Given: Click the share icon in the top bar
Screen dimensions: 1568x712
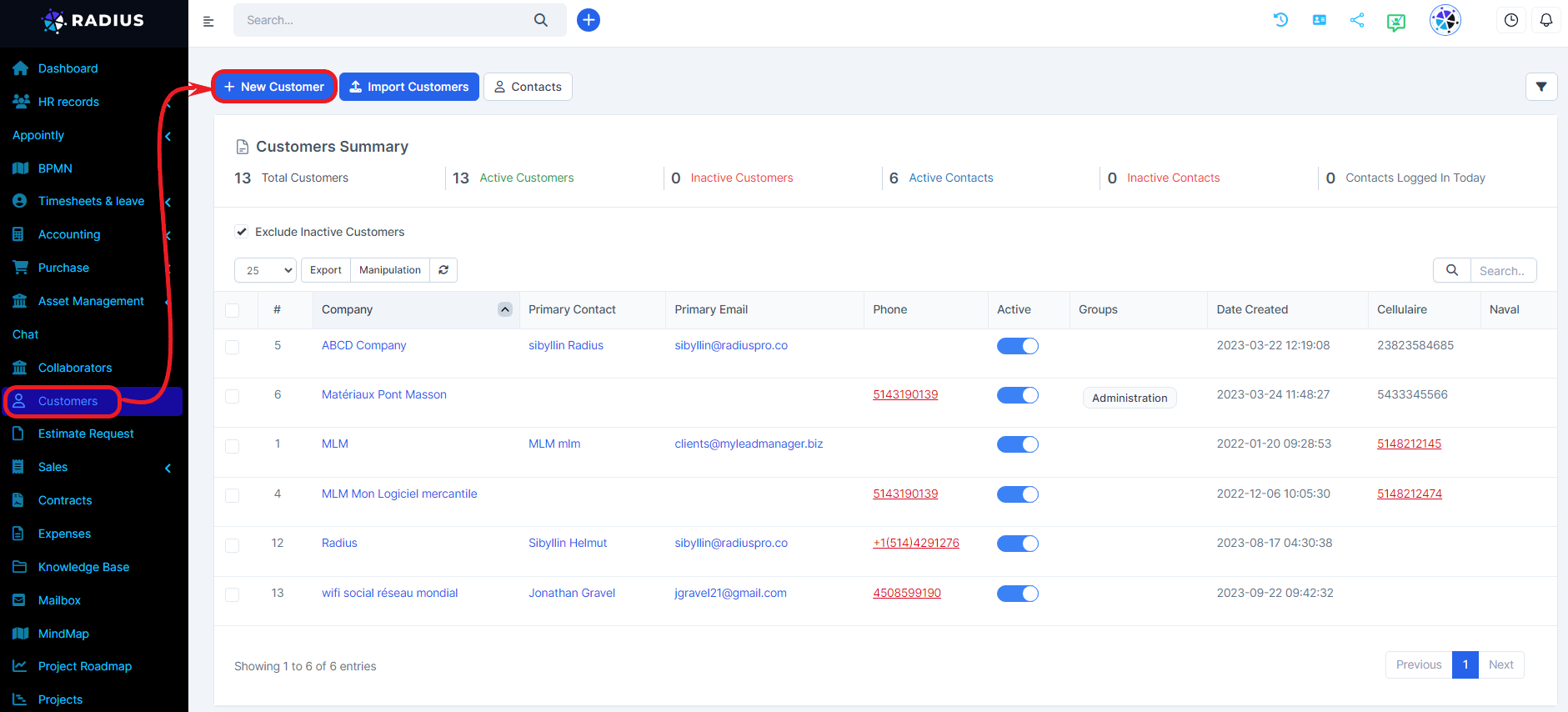Looking at the screenshot, I should click(1357, 19).
